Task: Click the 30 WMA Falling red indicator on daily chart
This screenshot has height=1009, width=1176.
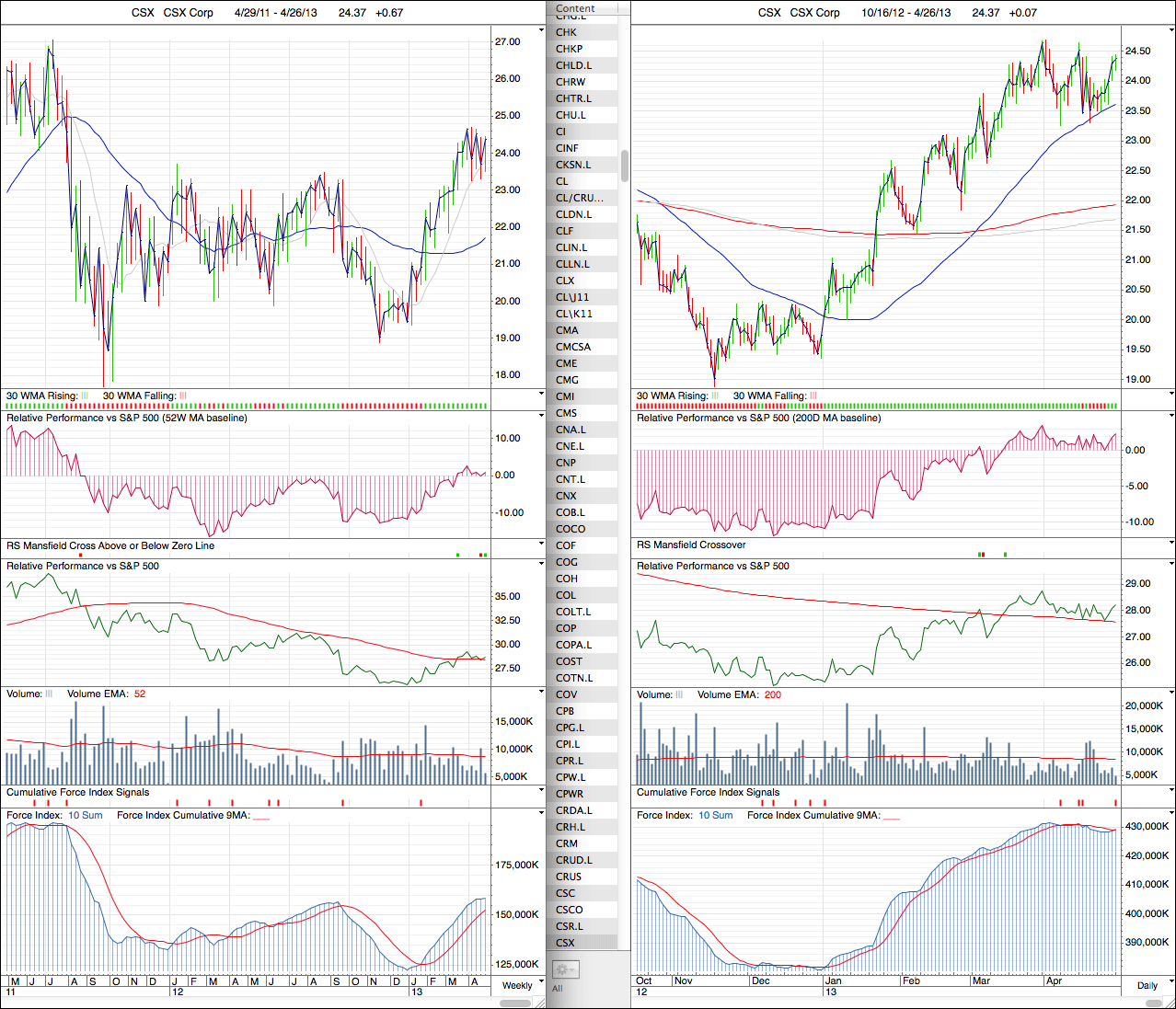Action: [813, 396]
